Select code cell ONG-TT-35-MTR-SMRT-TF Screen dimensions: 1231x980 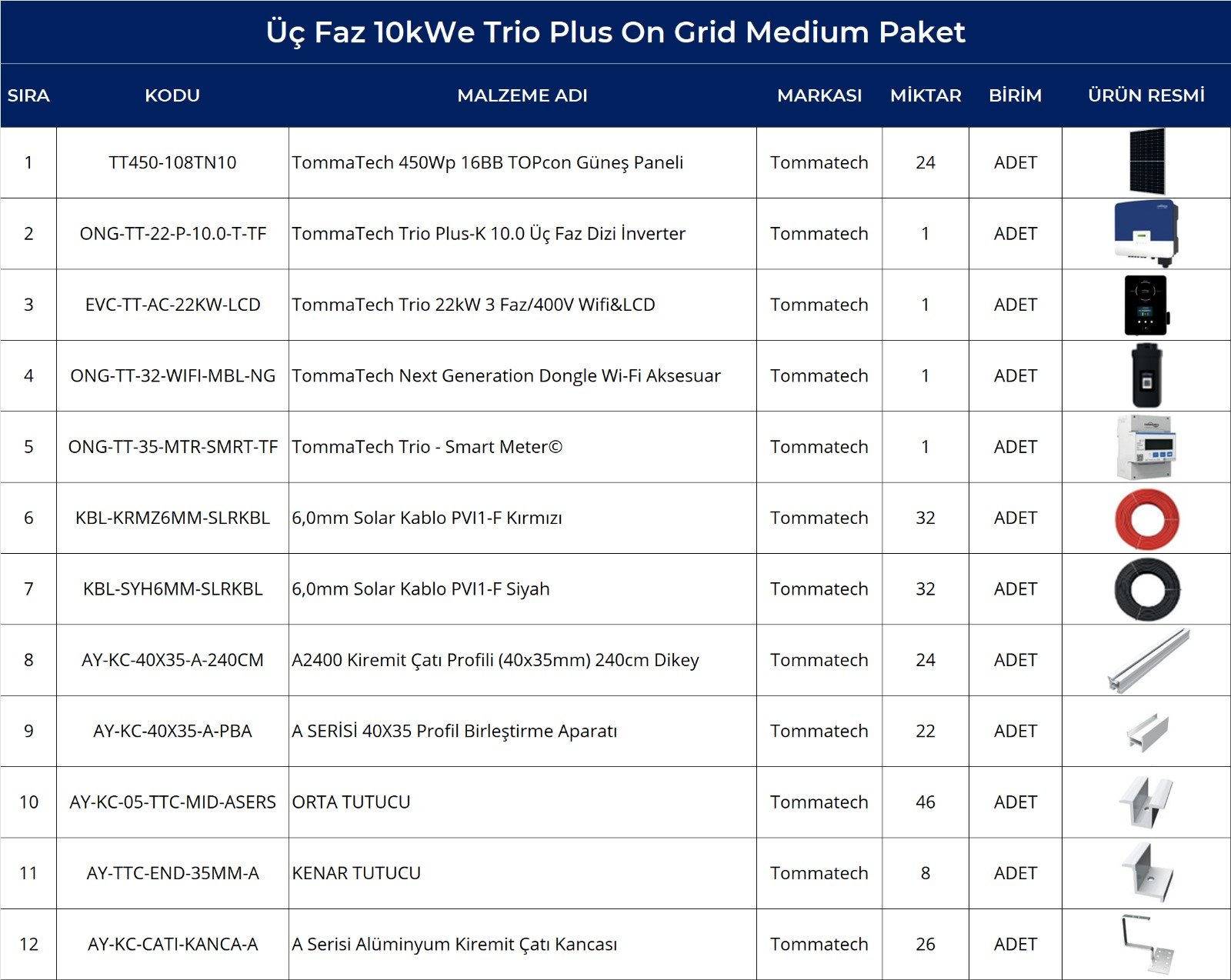(x=172, y=447)
